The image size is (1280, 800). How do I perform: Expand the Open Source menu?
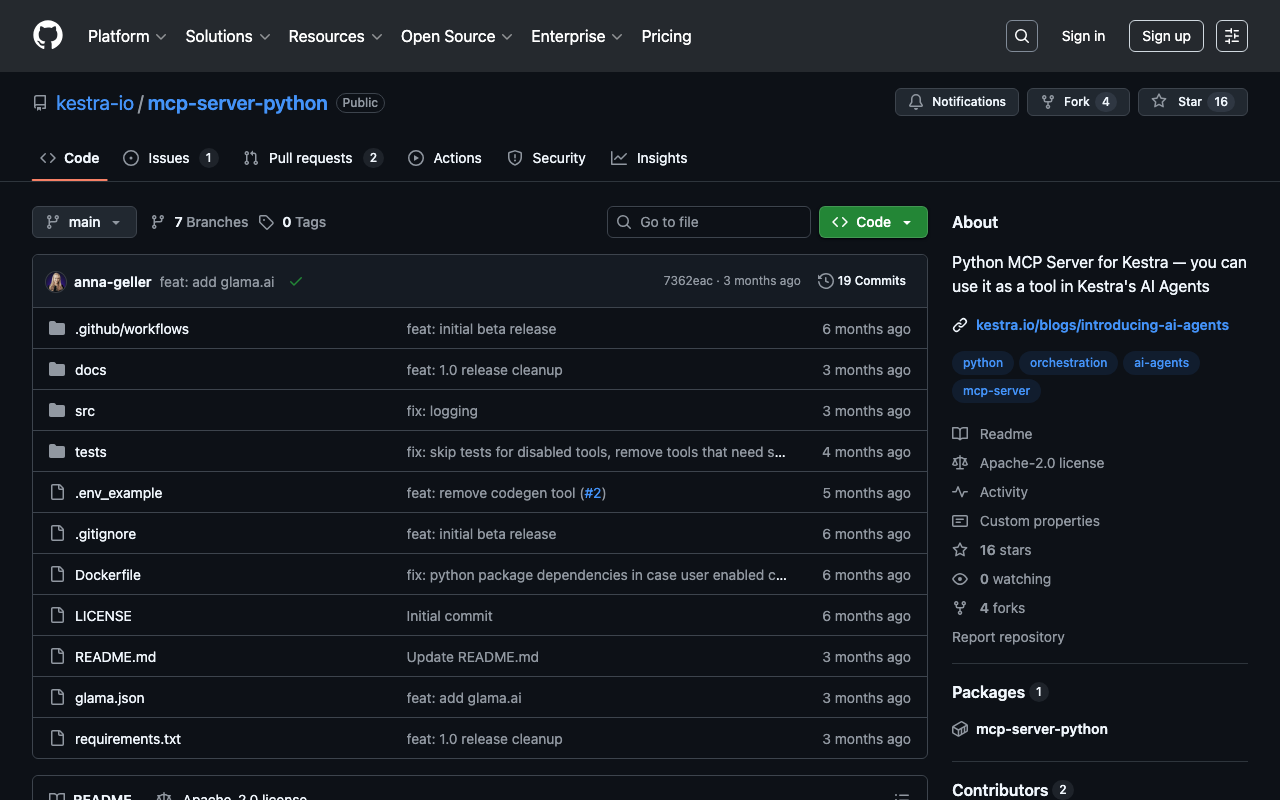[x=456, y=36]
